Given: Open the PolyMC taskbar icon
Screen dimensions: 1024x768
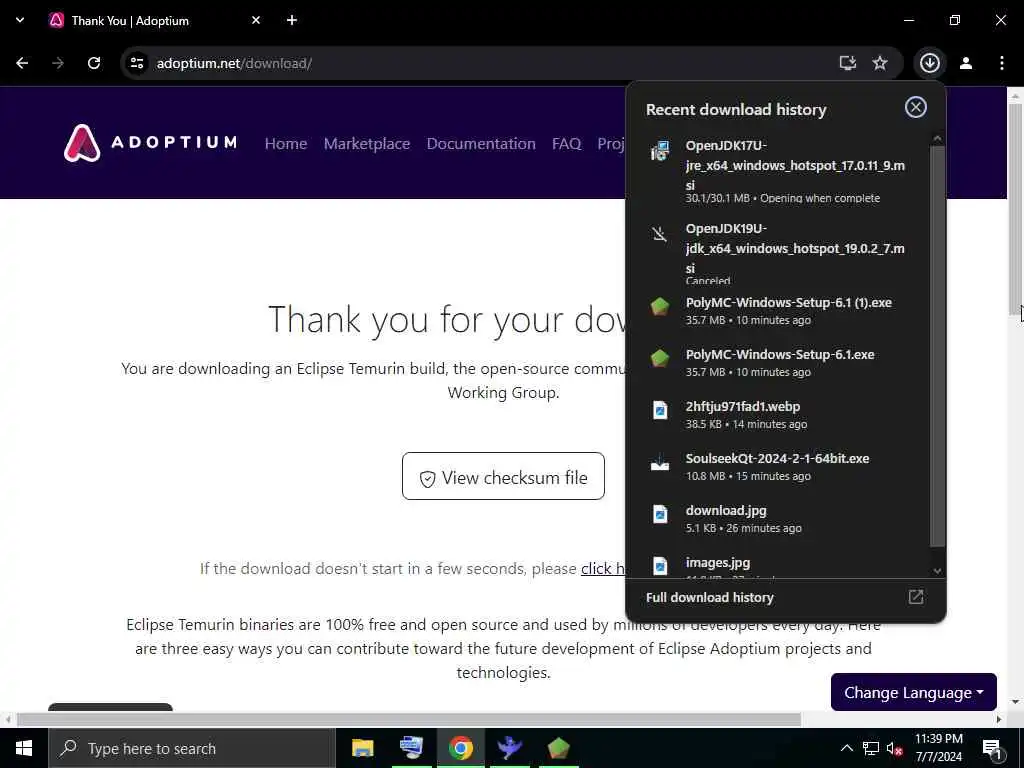Looking at the screenshot, I should click(558, 748).
